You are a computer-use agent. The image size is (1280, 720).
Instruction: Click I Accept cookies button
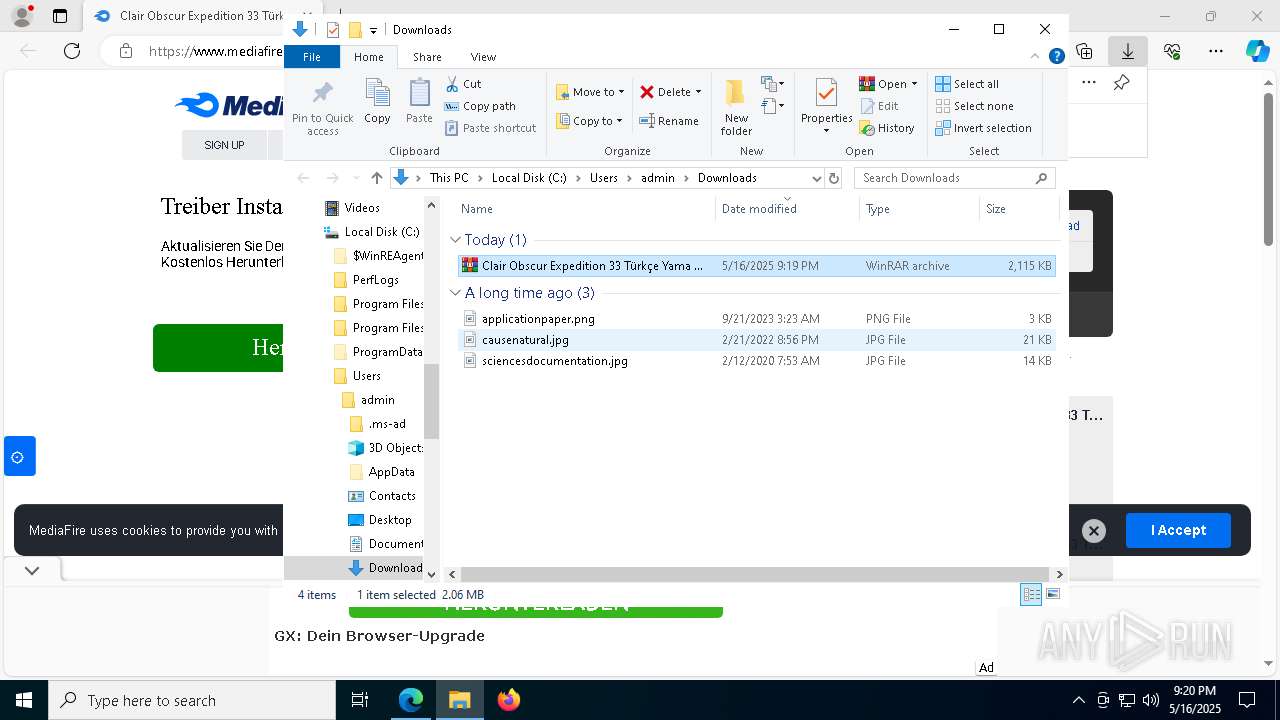pos(1178,530)
